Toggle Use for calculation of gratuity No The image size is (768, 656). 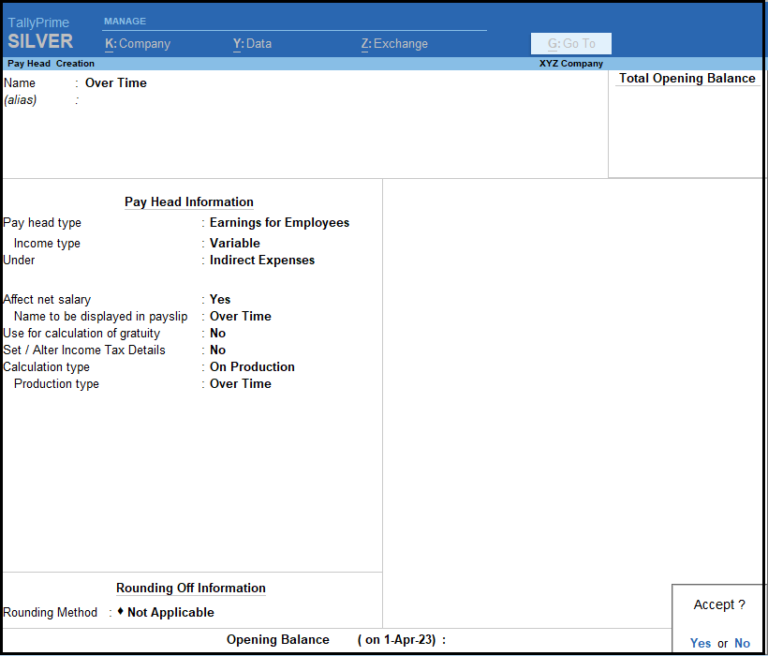point(217,333)
